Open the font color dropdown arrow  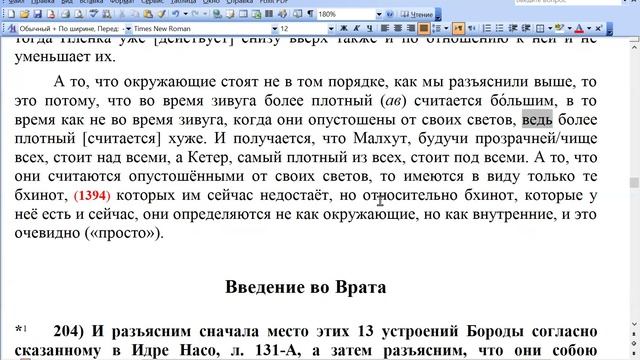tap(589, 28)
